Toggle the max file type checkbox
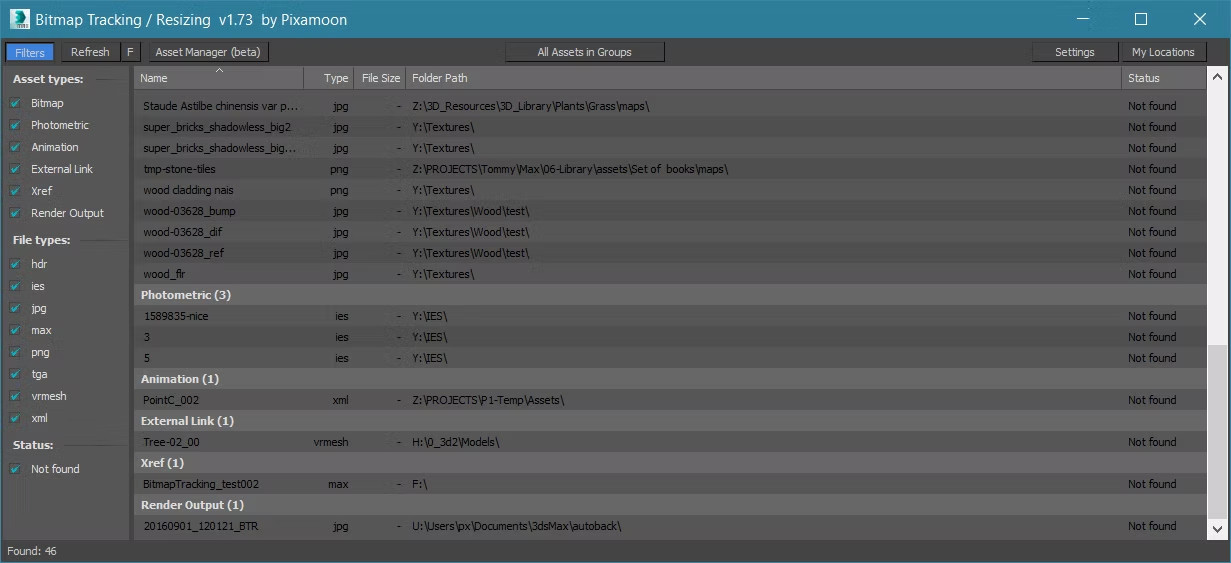Image resolution: width=1231 pixels, height=563 pixels. (x=15, y=330)
